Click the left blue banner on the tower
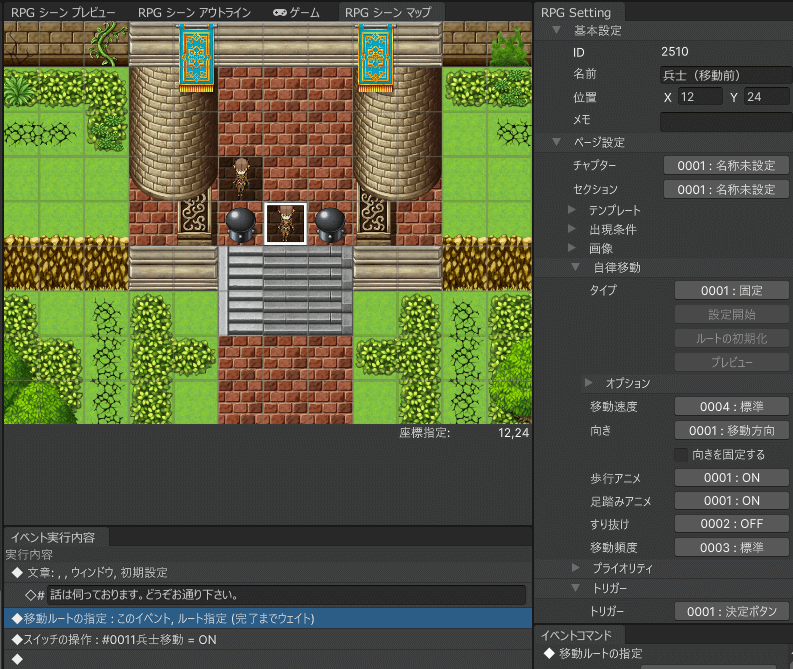793x669 pixels. coord(196,57)
